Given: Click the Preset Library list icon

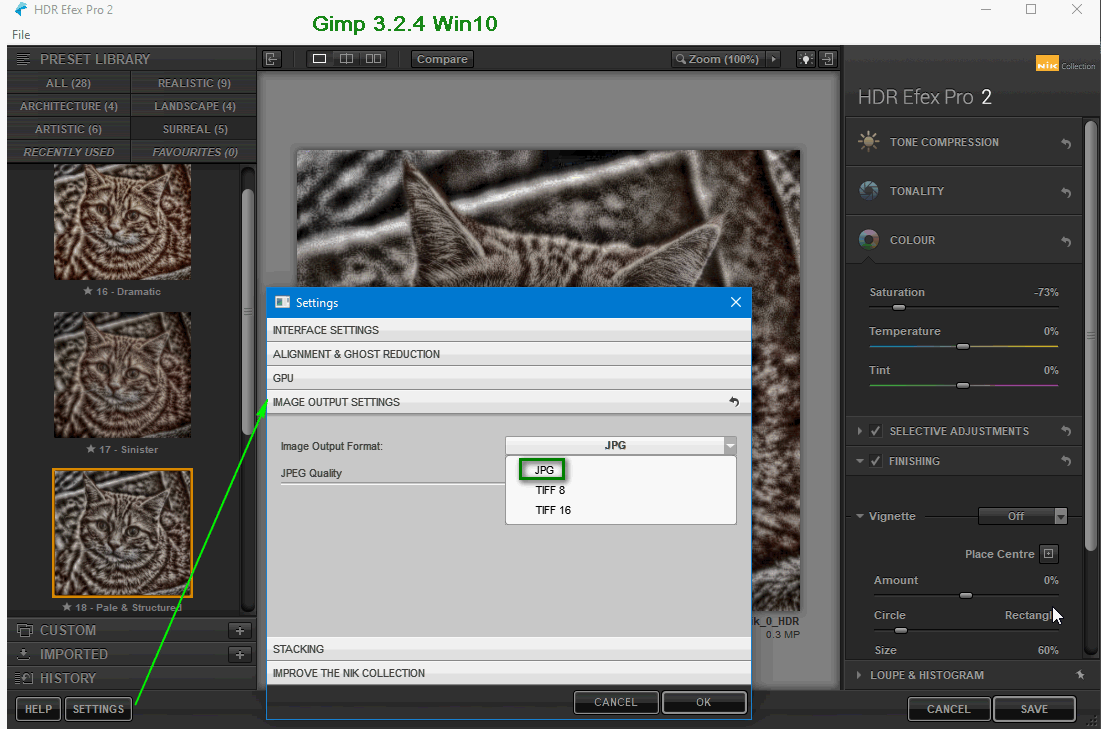Looking at the screenshot, I should click(x=23, y=59).
